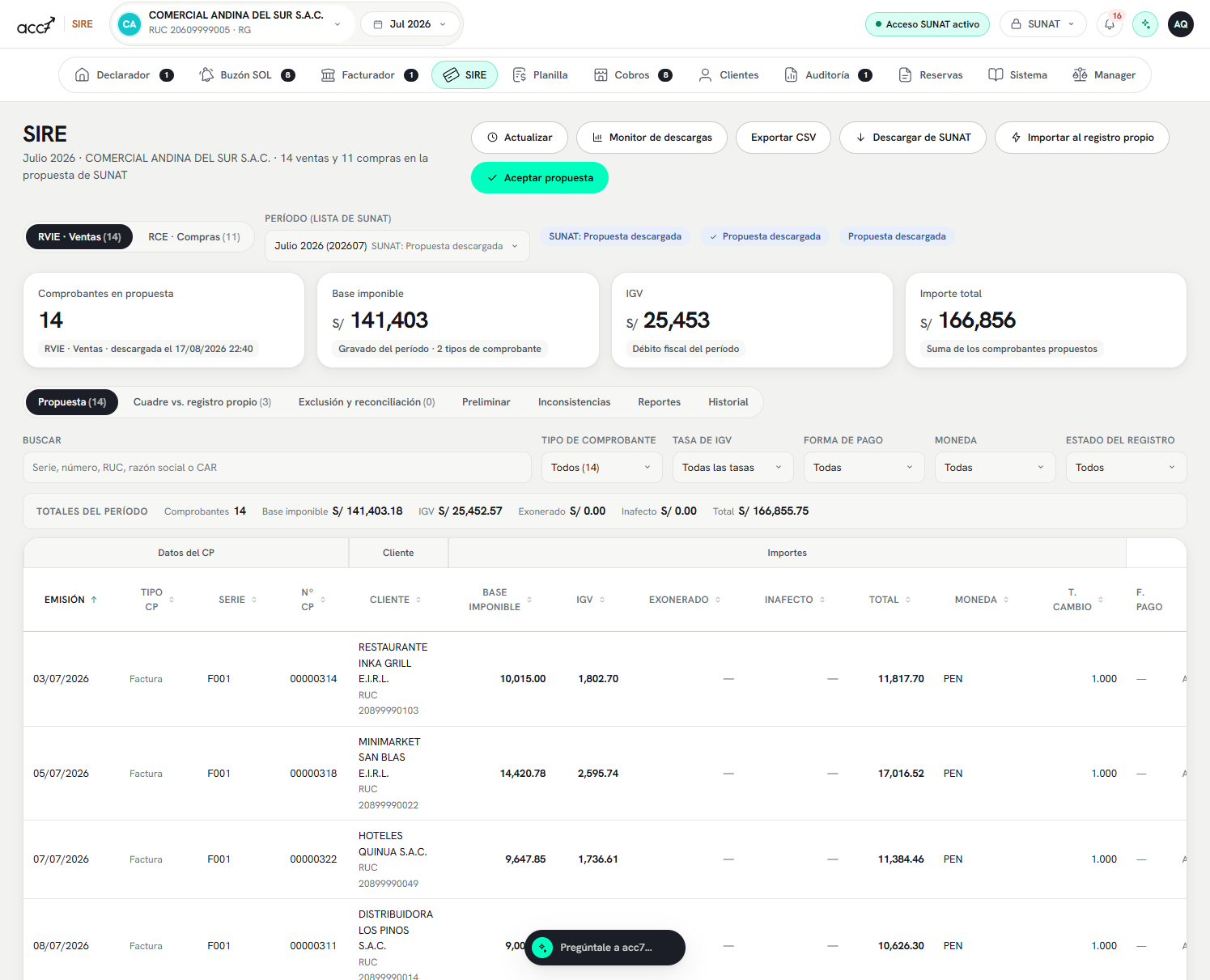The height and width of the screenshot is (980, 1210).
Task: Sort by the Exonerado column header
Action: tap(685, 600)
